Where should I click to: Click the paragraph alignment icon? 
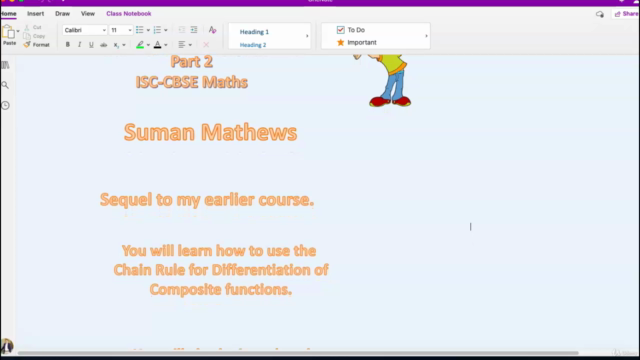pyautogui.click(x=182, y=45)
